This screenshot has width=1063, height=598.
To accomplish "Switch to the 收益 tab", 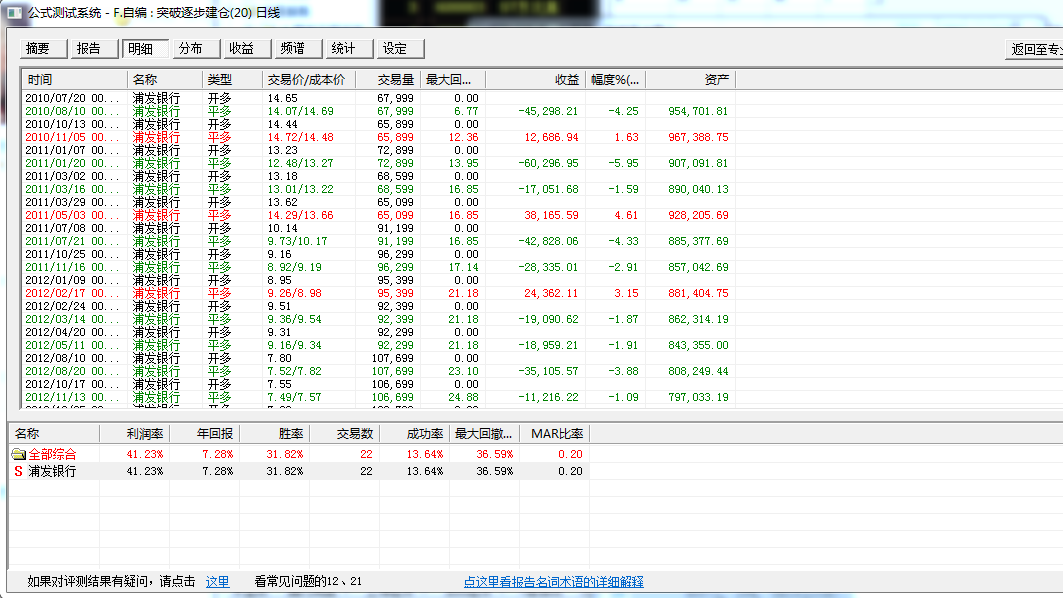I will click(247, 49).
